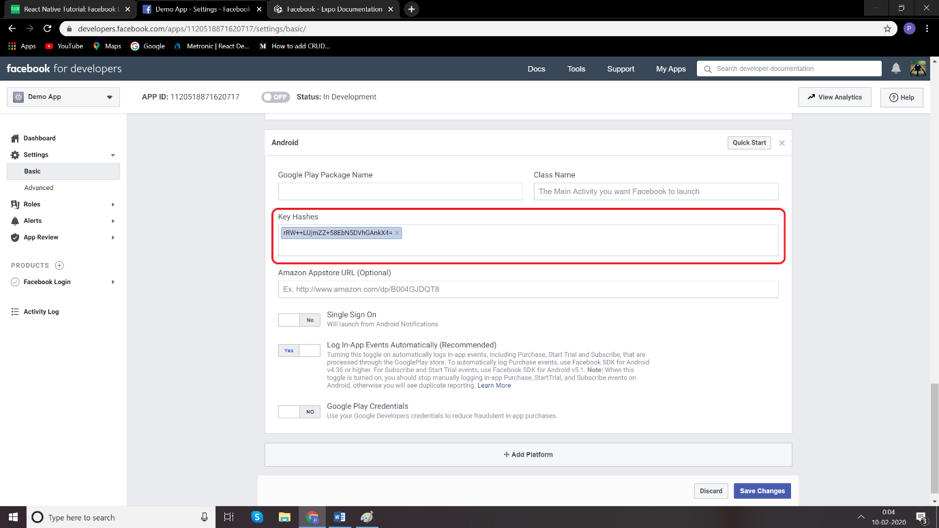Show hidden system tray icons

tap(861, 517)
